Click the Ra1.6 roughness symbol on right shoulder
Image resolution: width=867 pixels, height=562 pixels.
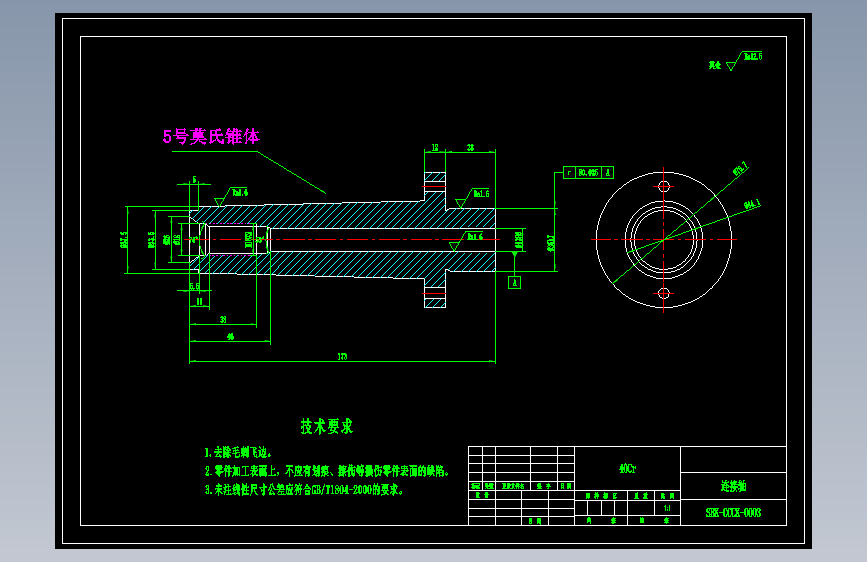click(x=472, y=196)
